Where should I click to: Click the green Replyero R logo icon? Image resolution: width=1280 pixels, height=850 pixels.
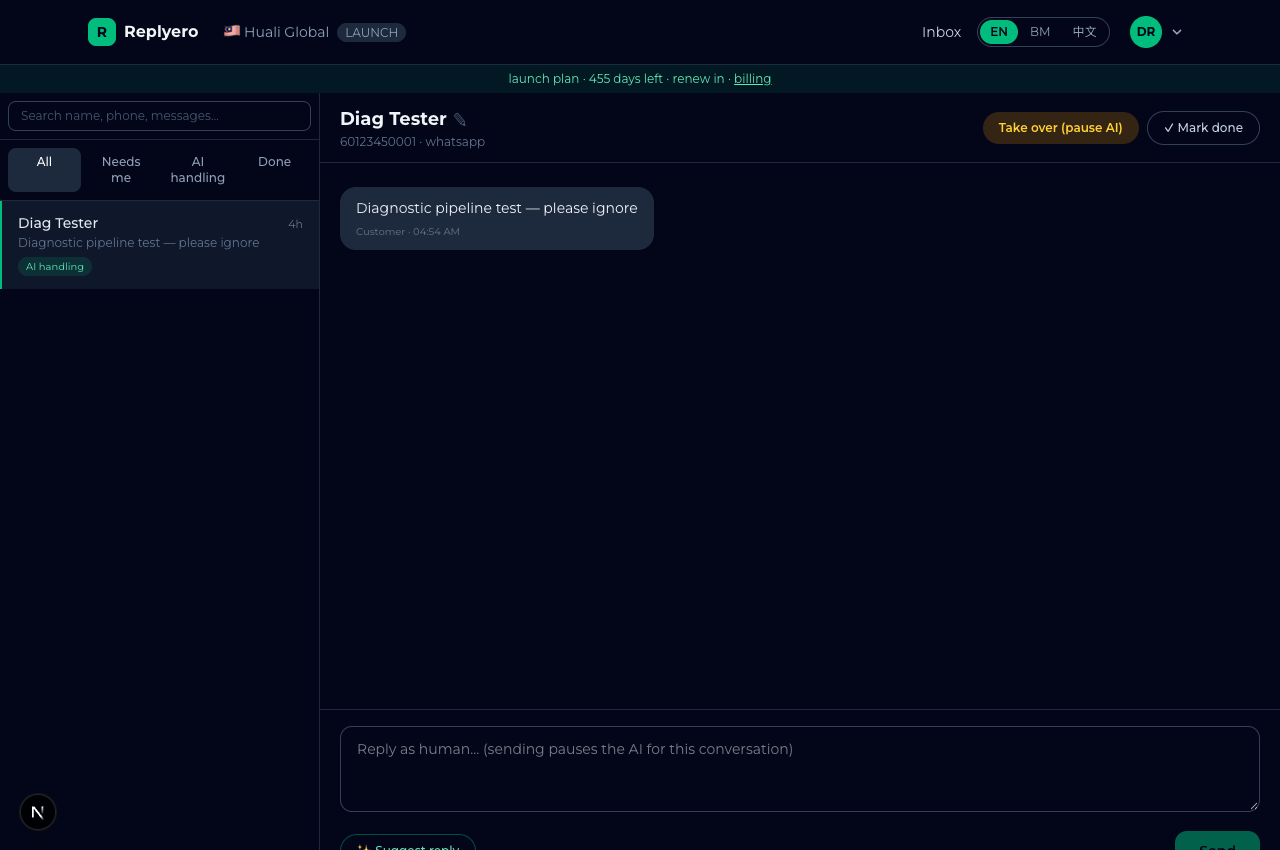(102, 32)
